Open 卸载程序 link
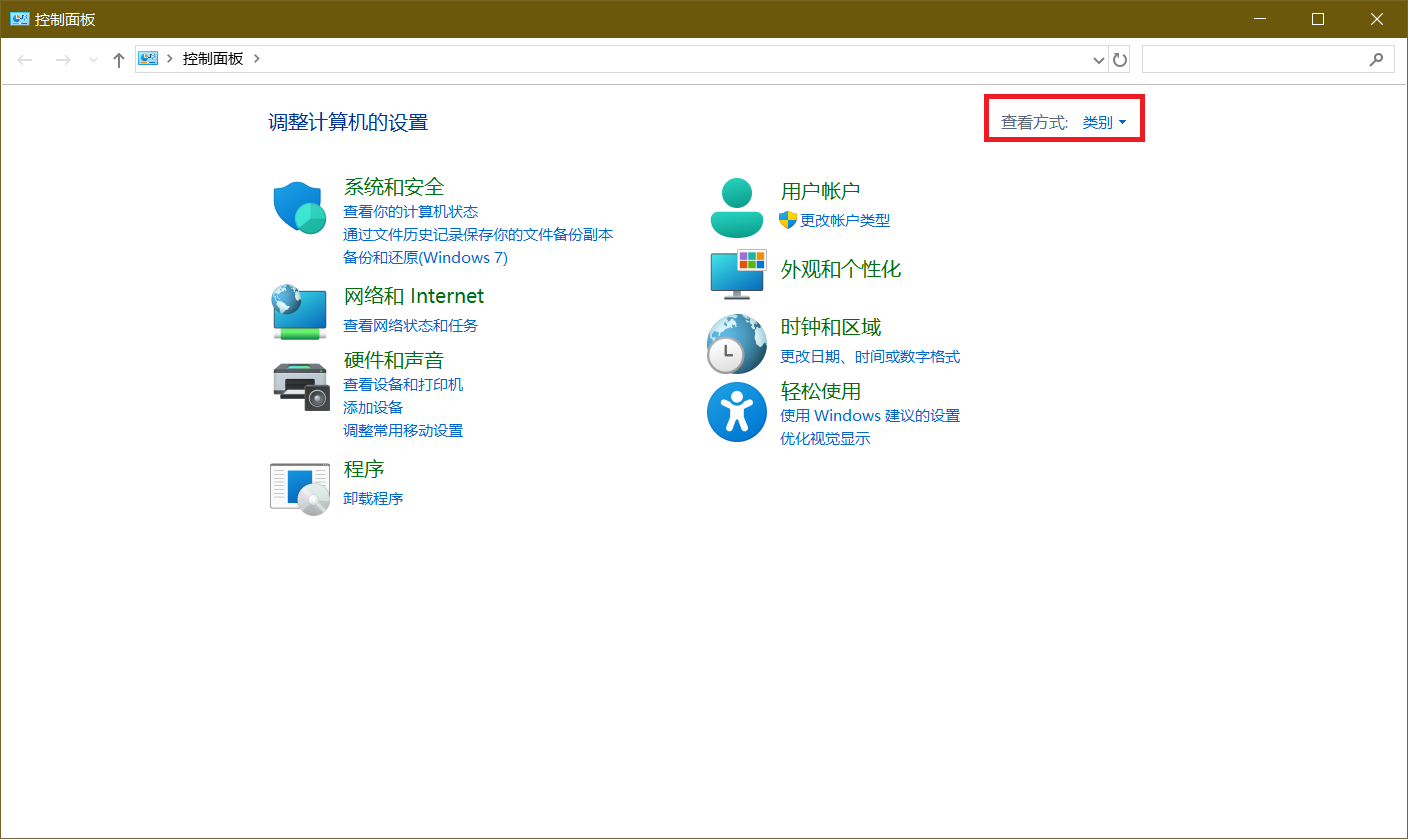1408x839 pixels. (373, 498)
